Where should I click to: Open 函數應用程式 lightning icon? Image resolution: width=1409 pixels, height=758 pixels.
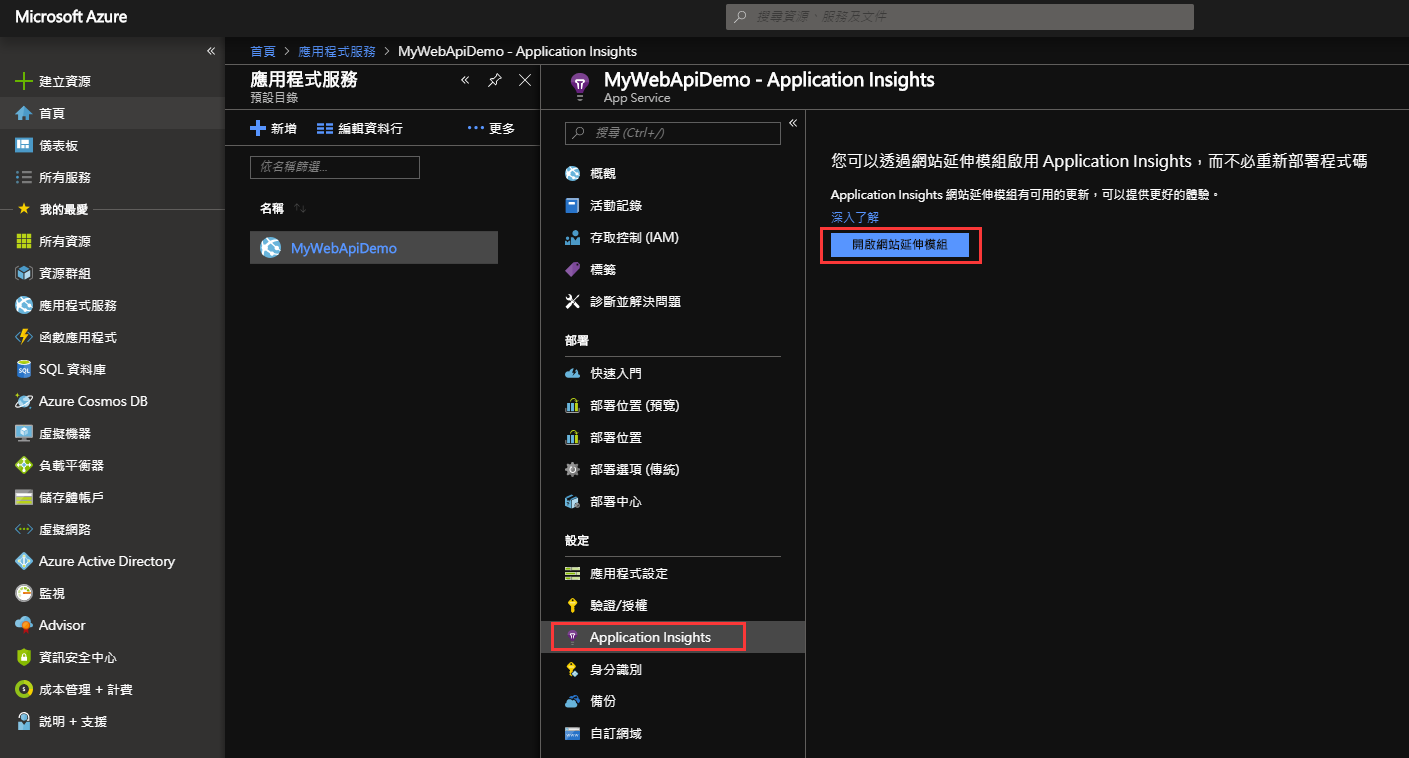click(24, 337)
